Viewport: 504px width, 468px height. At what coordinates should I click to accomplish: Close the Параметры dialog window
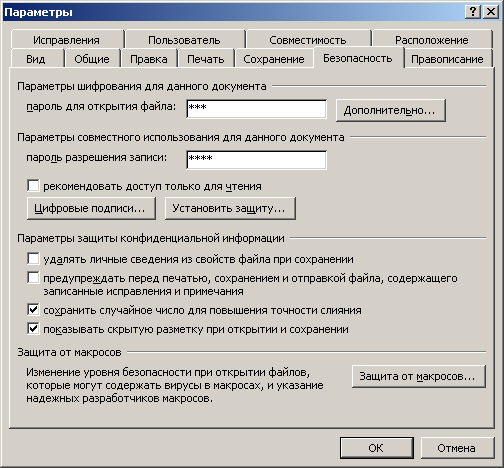point(491,12)
